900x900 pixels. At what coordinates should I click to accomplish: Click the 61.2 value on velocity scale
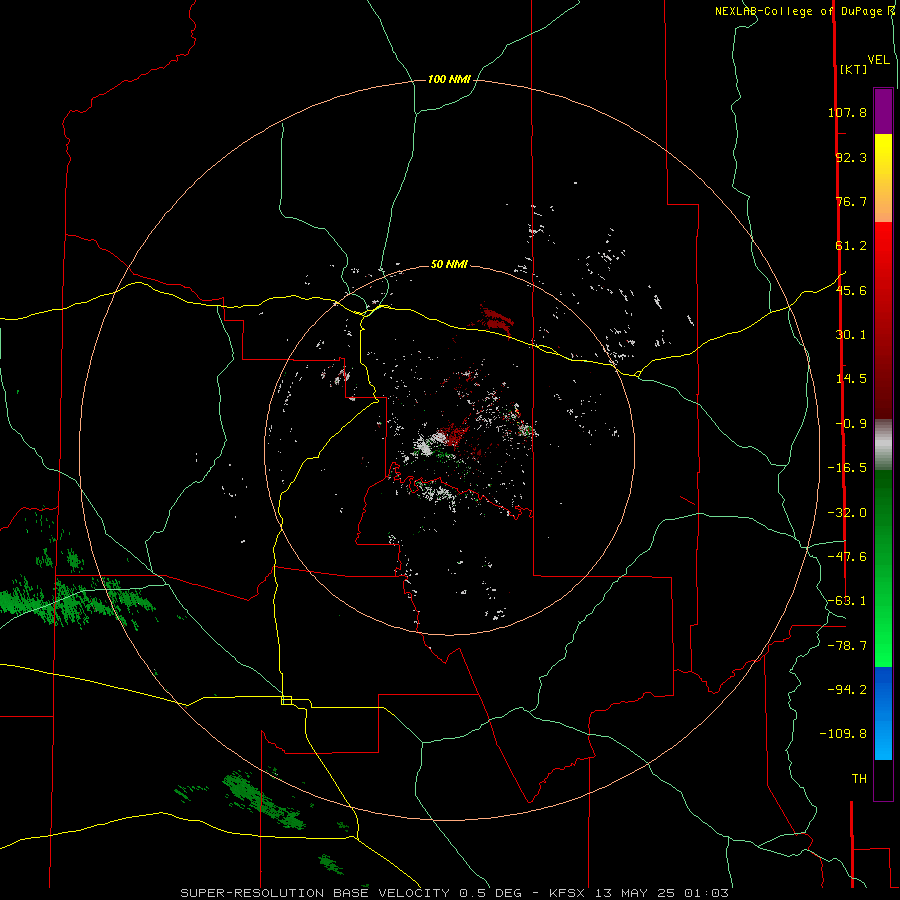point(851,246)
